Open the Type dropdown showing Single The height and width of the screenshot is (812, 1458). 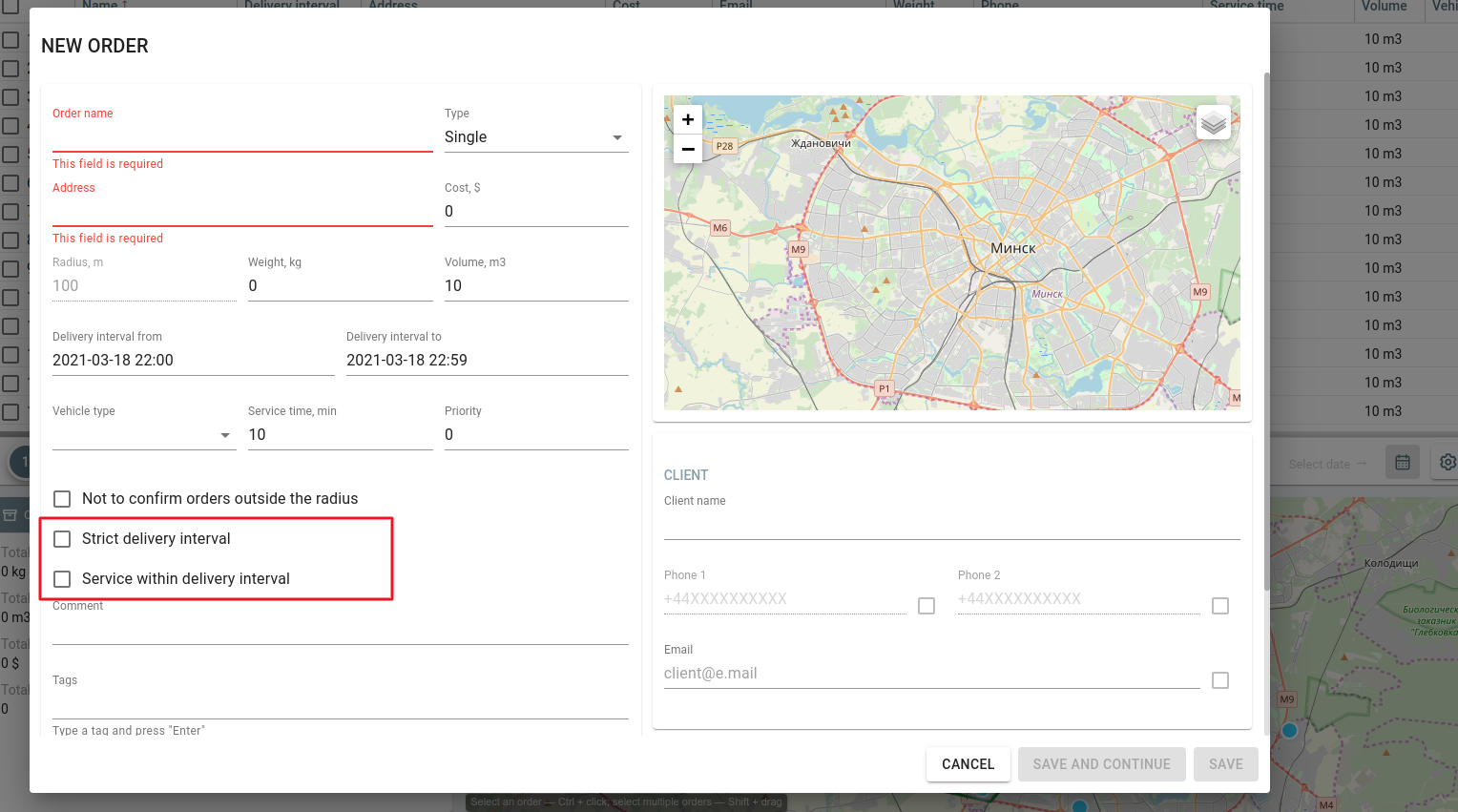tap(535, 137)
